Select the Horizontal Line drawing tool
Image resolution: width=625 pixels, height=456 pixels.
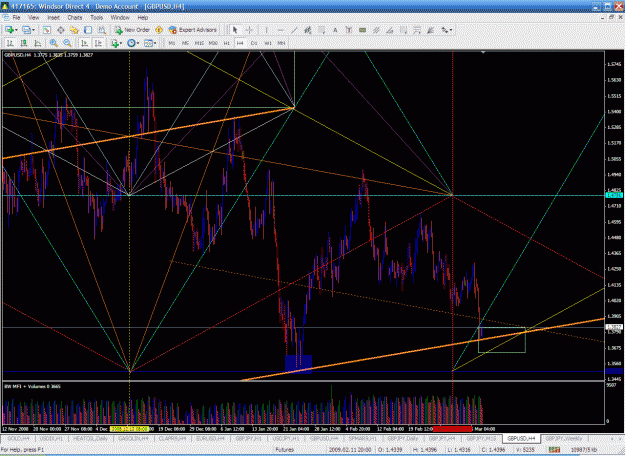click(x=280, y=30)
